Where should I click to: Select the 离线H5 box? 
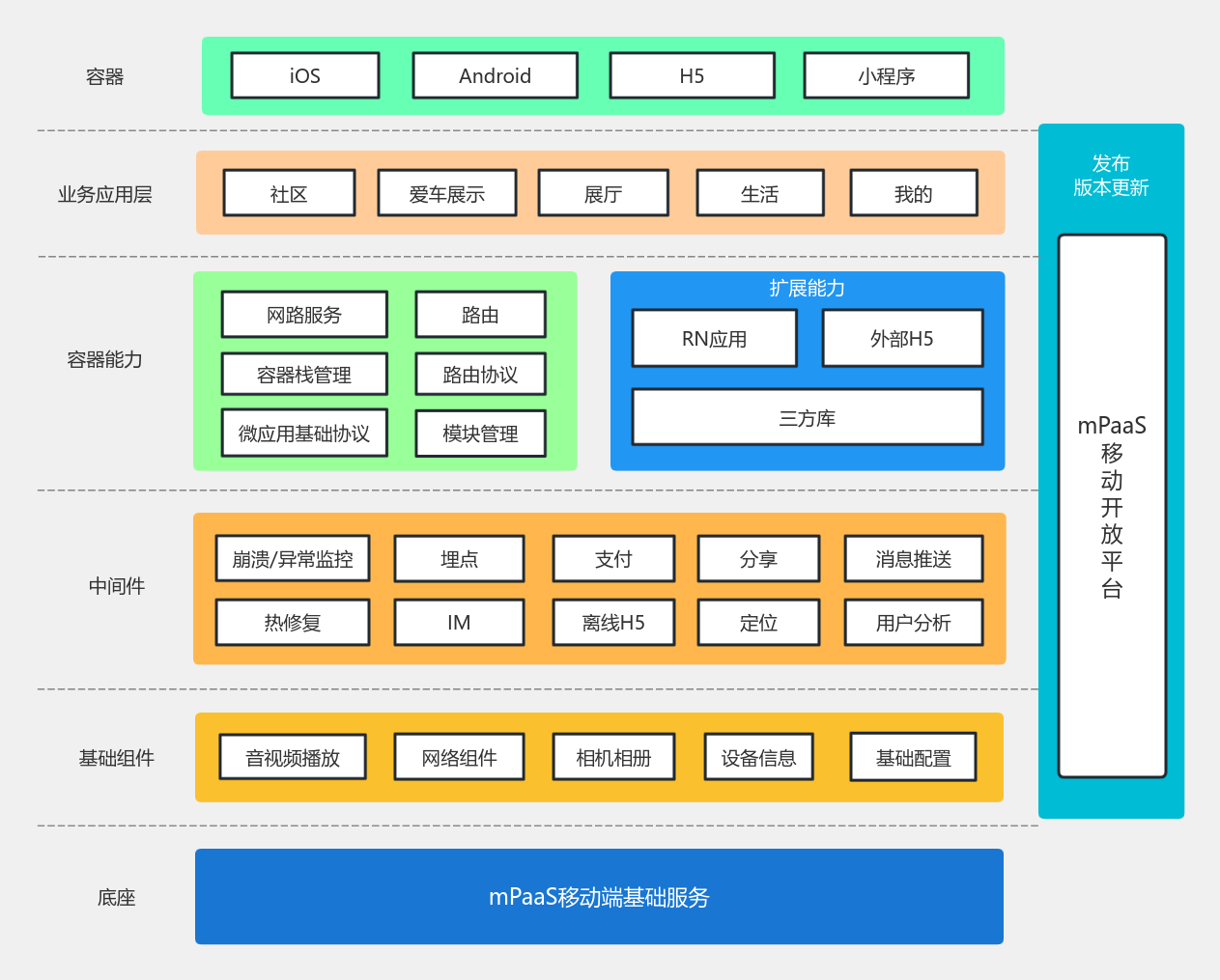[614, 623]
